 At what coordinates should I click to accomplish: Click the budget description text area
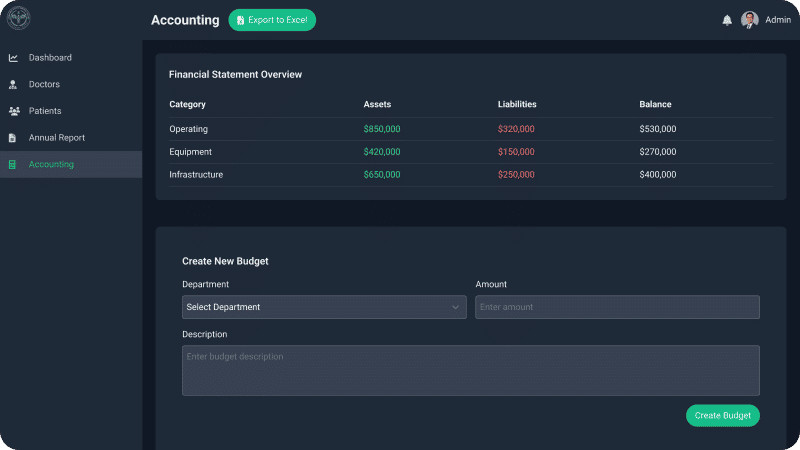coord(470,370)
